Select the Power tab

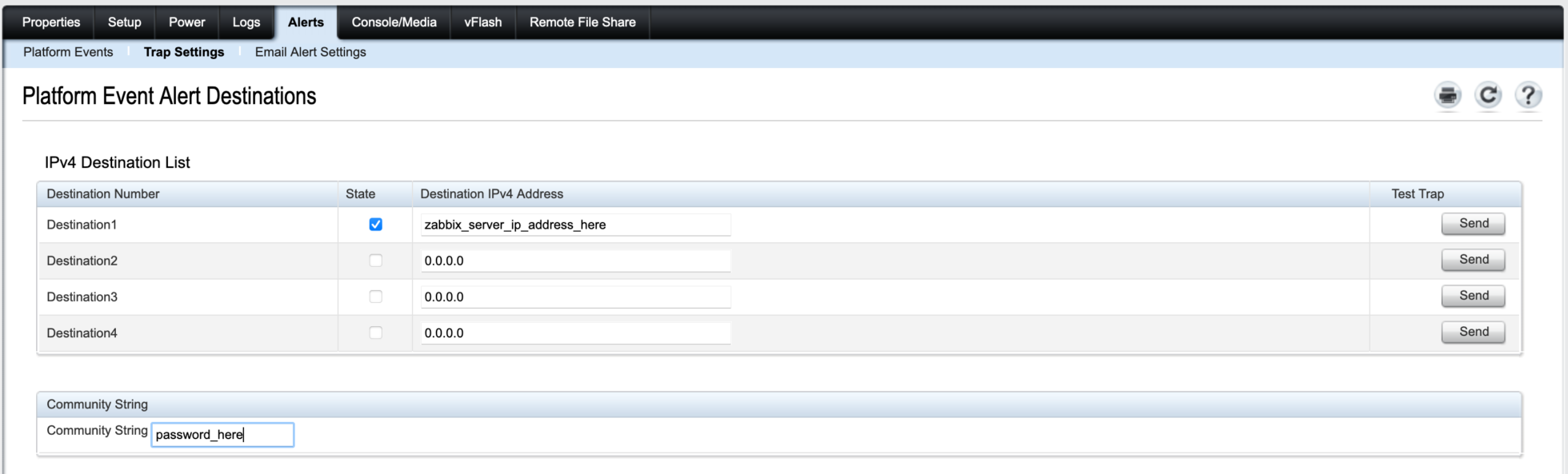186,22
